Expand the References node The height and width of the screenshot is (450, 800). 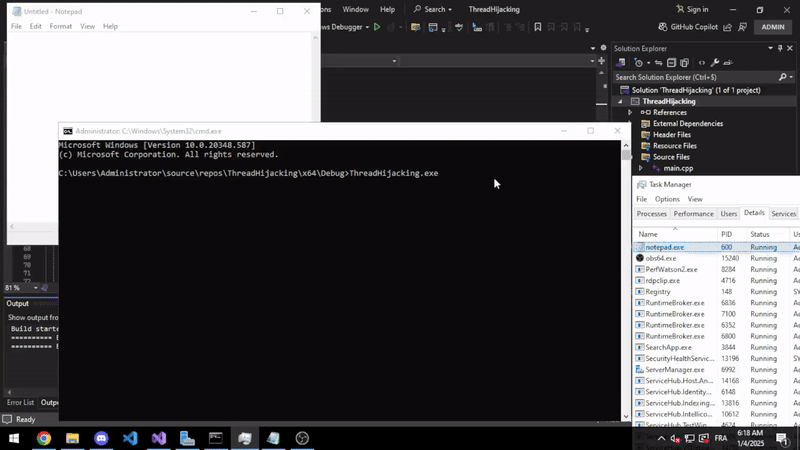coord(630,113)
